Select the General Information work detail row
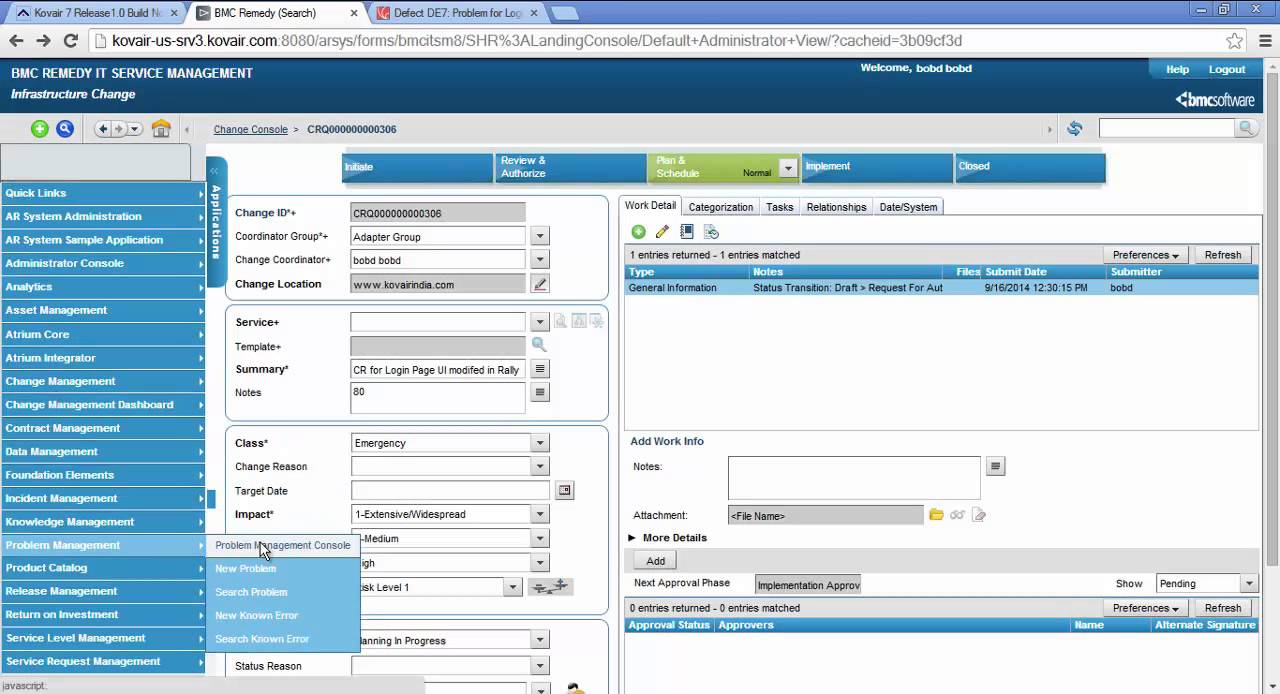 pos(941,288)
